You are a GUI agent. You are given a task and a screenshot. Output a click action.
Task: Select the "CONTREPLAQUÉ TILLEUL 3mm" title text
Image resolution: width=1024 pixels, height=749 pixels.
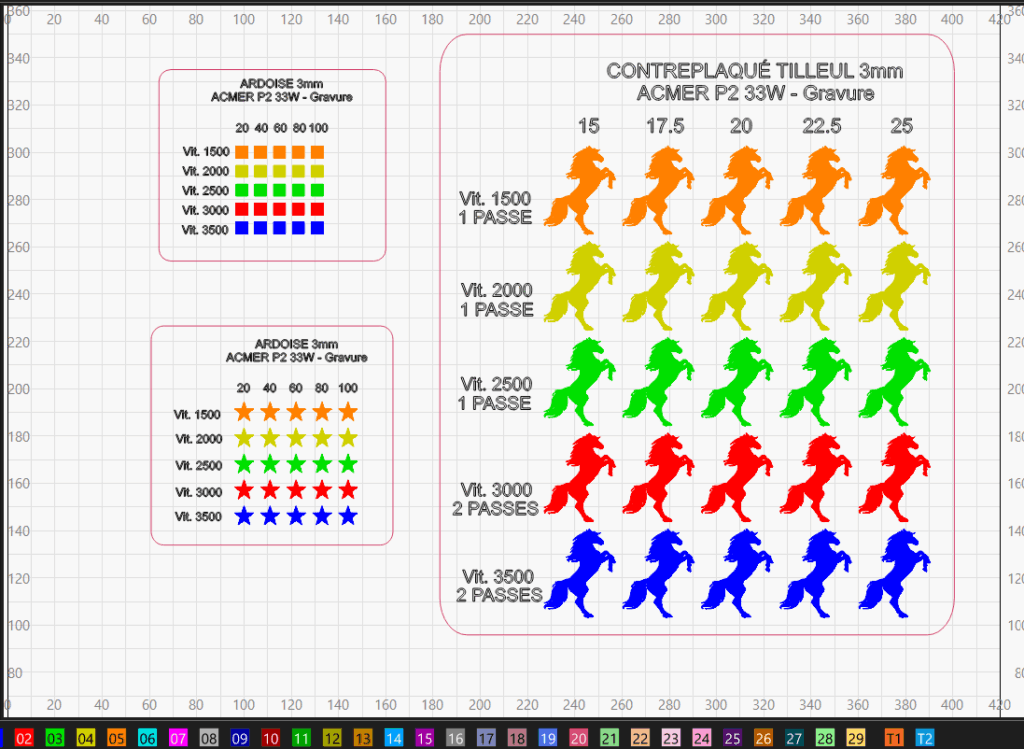[x=755, y=71]
